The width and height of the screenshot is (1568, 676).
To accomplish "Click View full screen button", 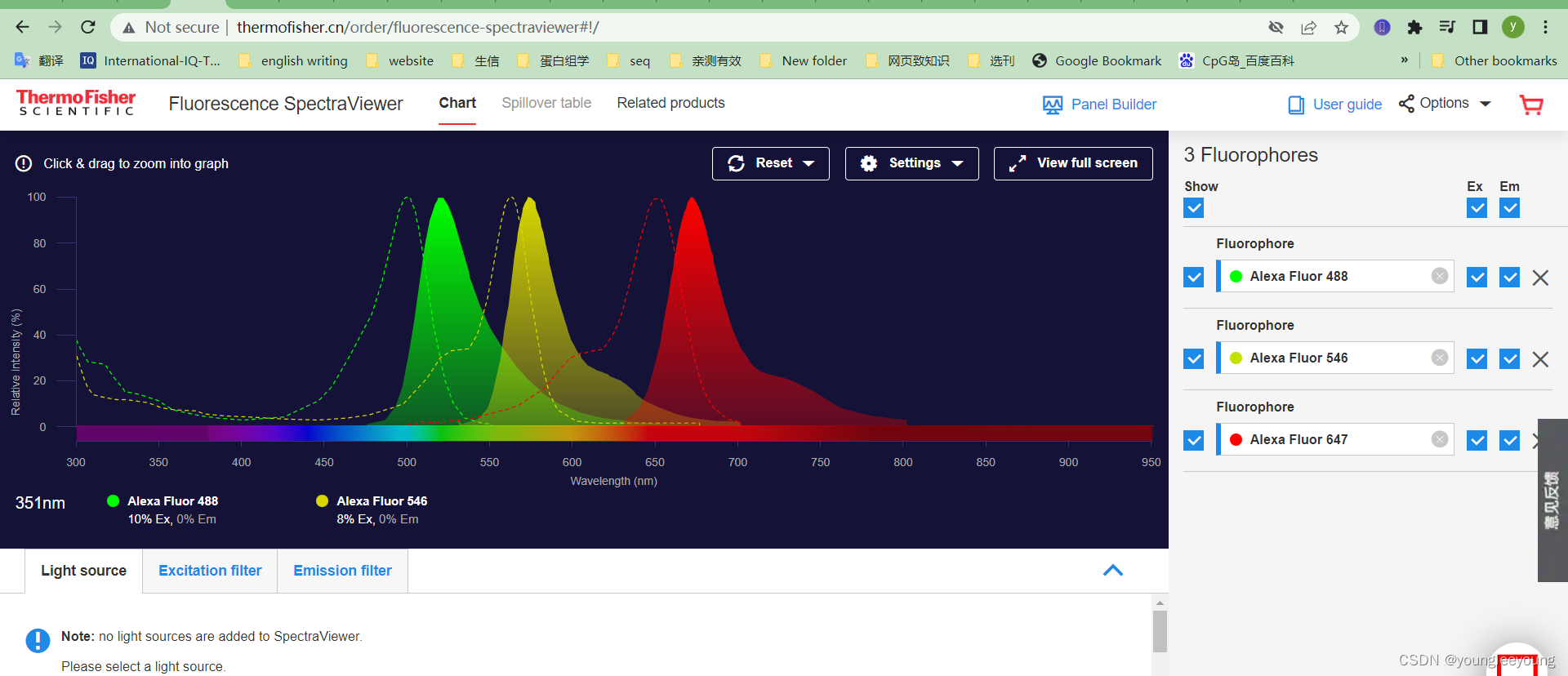I will pyautogui.click(x=1073, y=163).
